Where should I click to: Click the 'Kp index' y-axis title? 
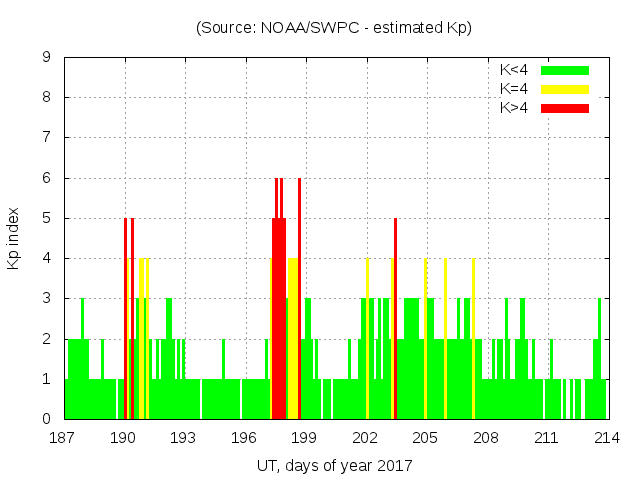(14, 238)
